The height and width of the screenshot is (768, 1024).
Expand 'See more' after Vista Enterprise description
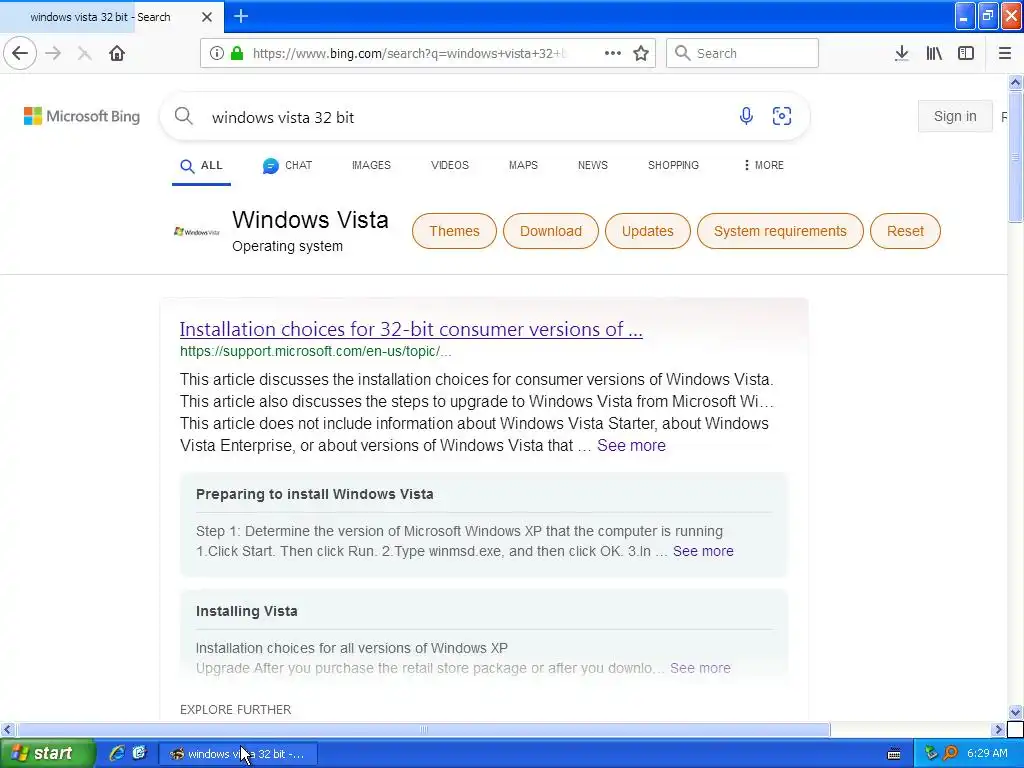(632, 445)
